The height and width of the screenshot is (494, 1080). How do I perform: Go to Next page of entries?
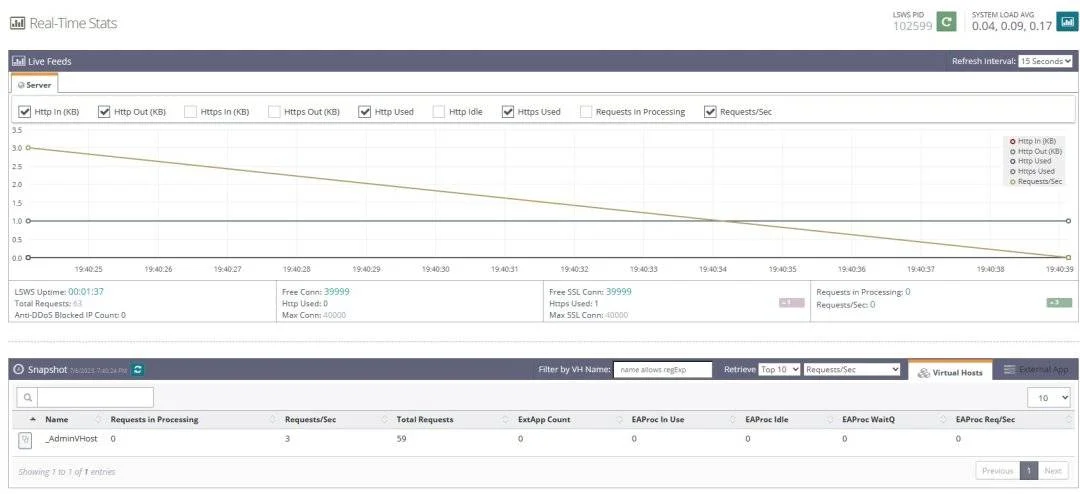point(1052,471)
